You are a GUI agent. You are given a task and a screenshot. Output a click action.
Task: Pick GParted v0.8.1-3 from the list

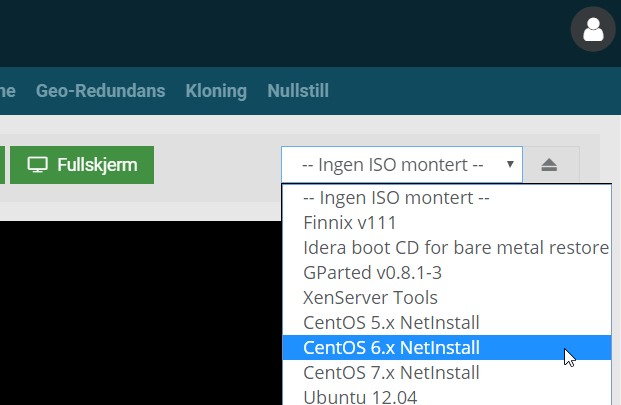447,272
